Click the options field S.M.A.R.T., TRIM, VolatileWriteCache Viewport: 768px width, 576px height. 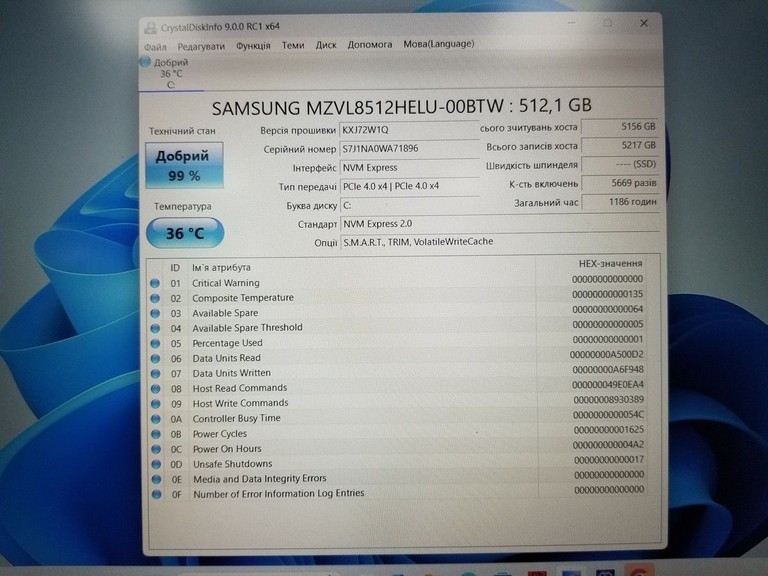tap(500, 241)
